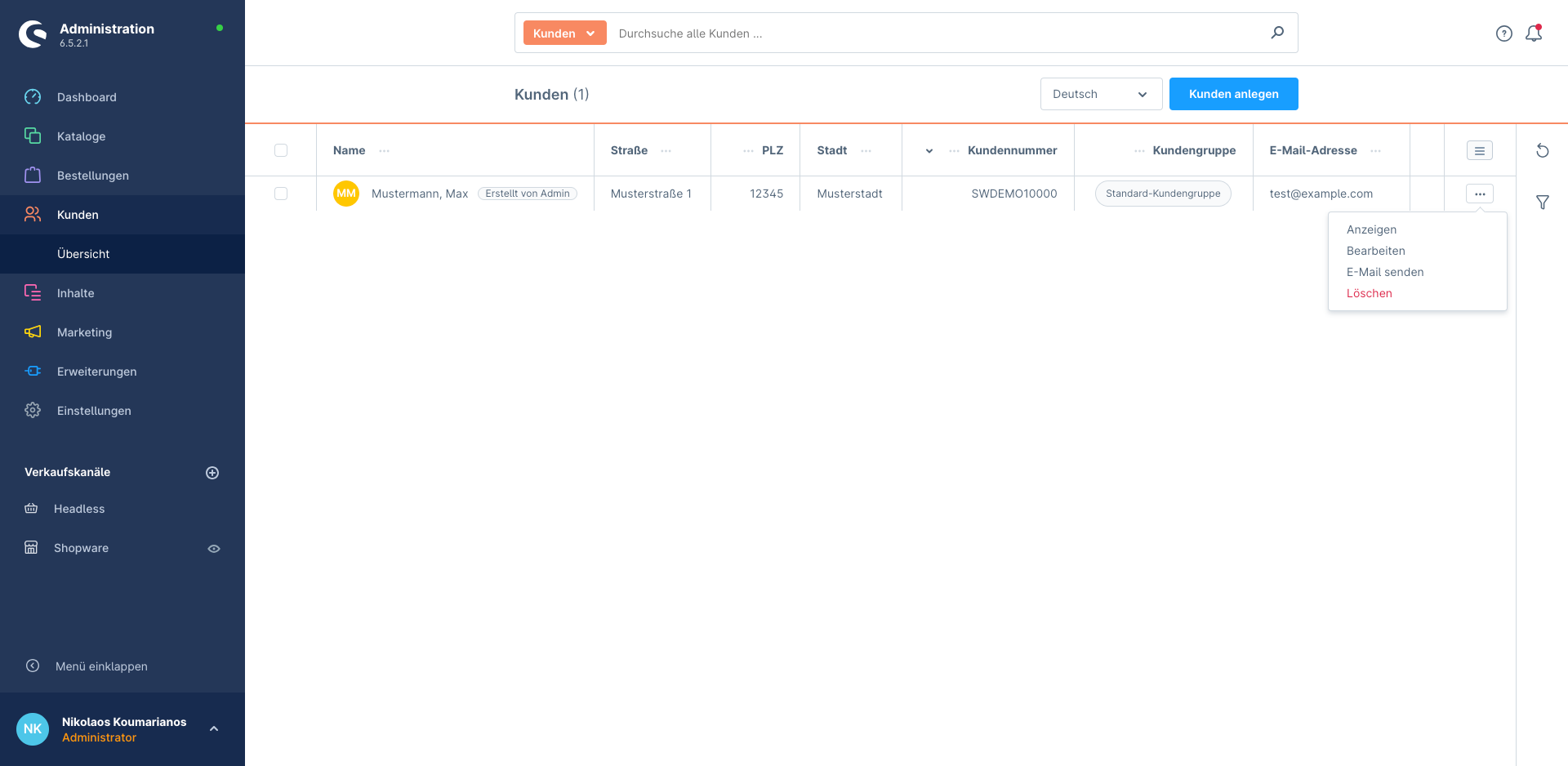The height and width of the screenshot is (766, 1568).
Task: Expand the user menu chevron
Action: tap(214, 728)
